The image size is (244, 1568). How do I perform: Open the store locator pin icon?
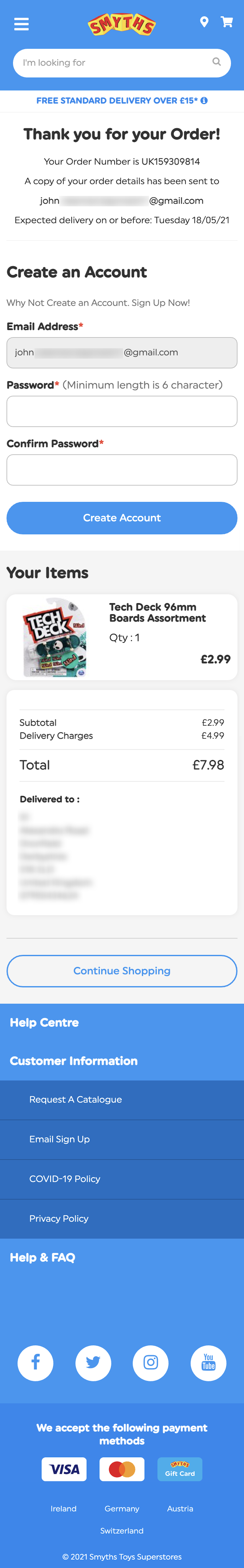pos(205,22)
